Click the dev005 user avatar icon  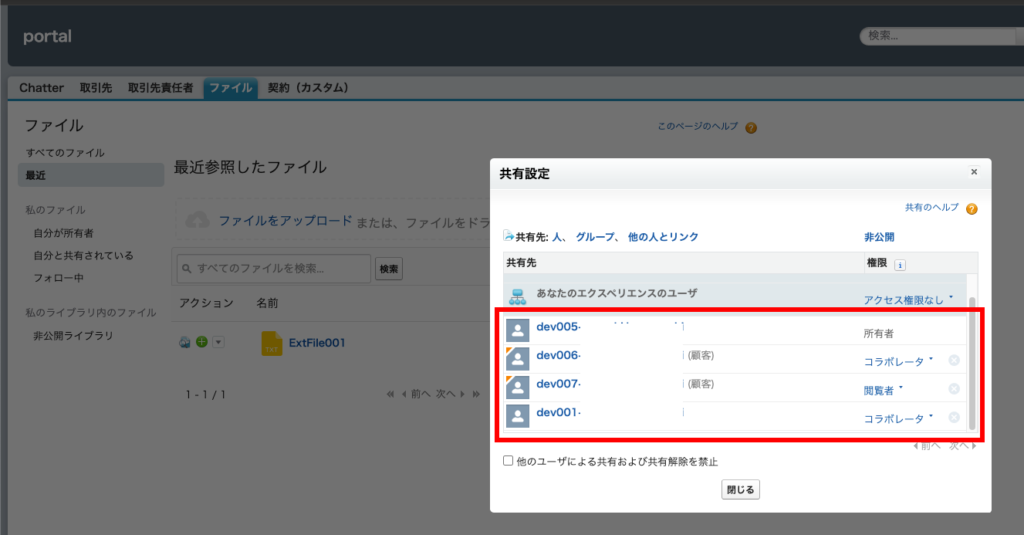(x=518, y=331)
